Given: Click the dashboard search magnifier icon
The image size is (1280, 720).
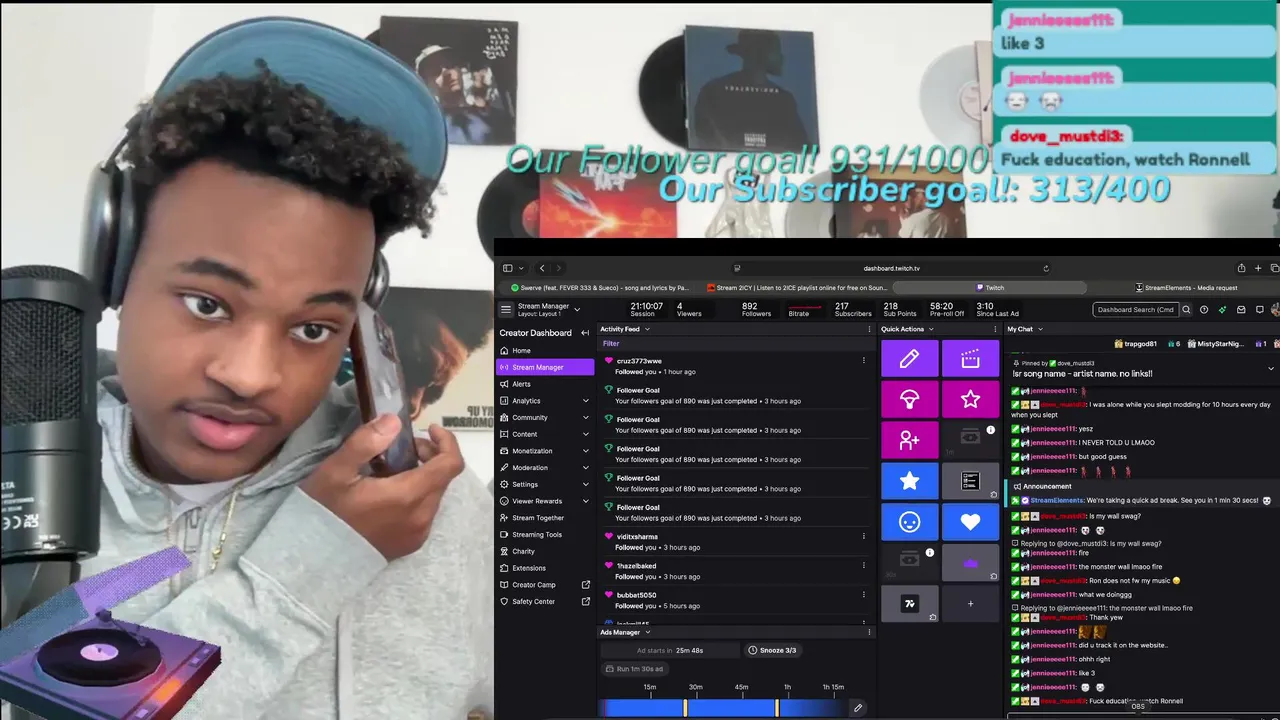Looking at the screenshot, I should pyautogui.click(x=1186, y=310).
